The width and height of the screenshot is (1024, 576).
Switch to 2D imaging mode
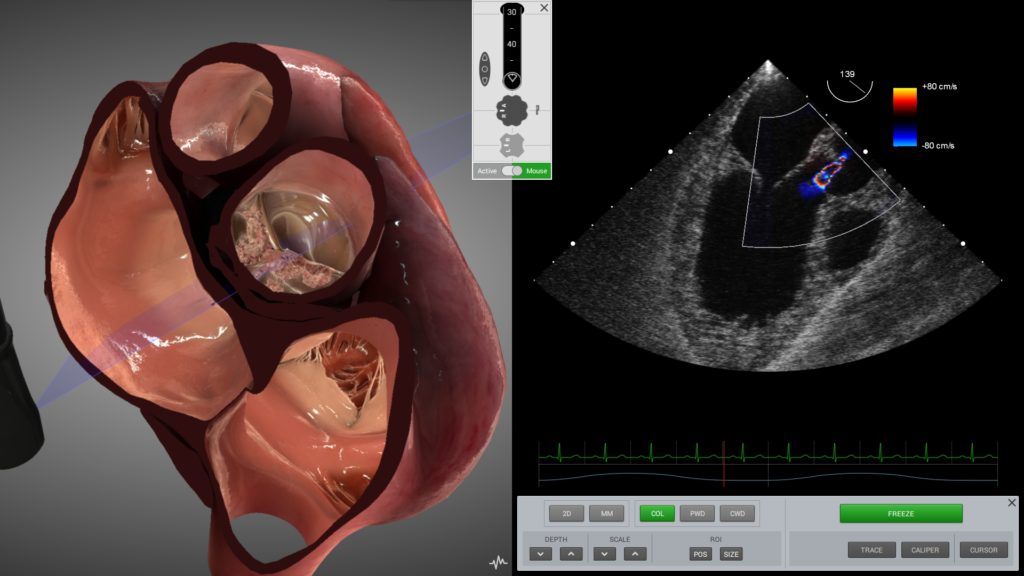tap(566, 514)
